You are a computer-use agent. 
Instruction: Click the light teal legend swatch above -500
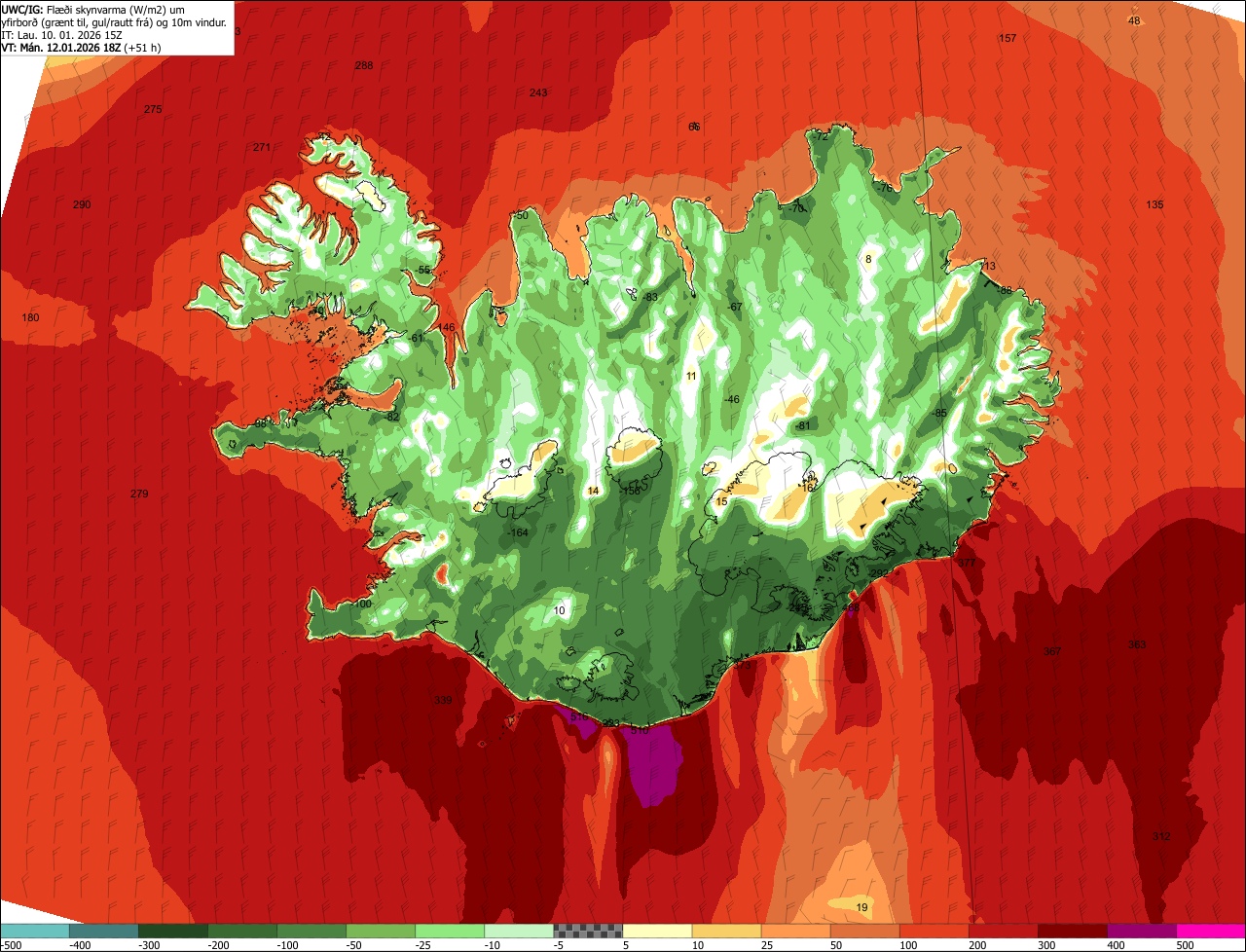pos(34,931)
